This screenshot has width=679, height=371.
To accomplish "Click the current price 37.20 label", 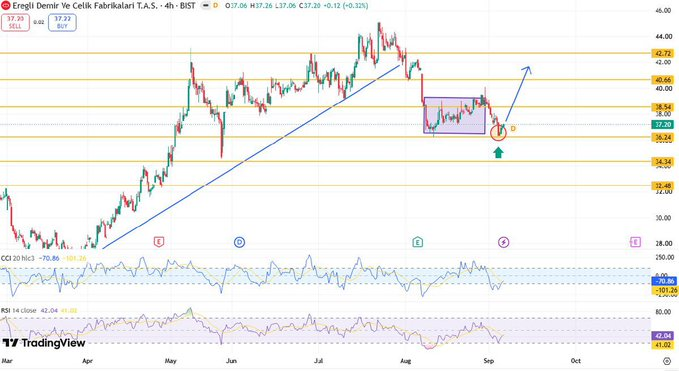I will pyautogui.click(x=663, y=125).
